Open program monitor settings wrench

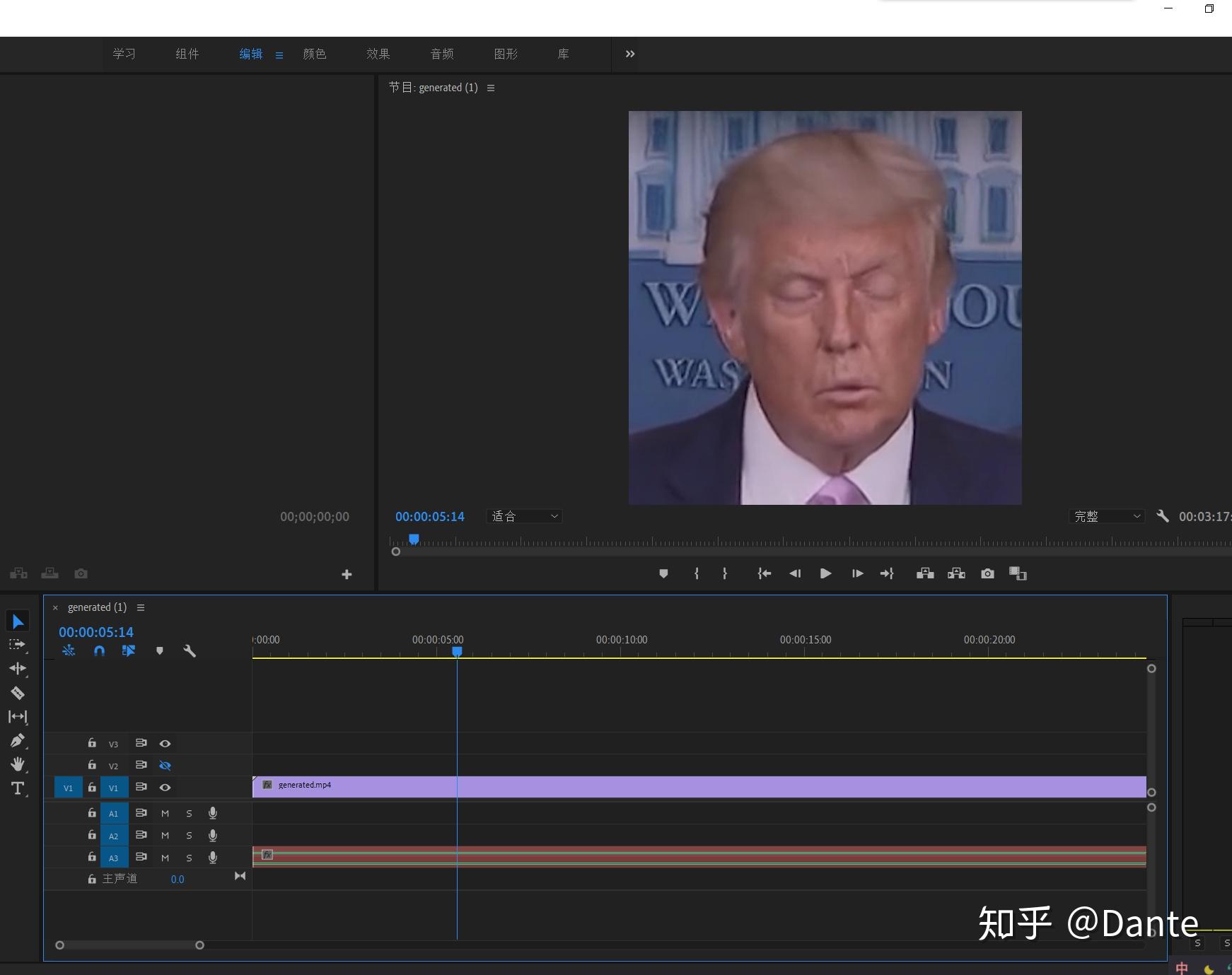(x=1163, y=516)
